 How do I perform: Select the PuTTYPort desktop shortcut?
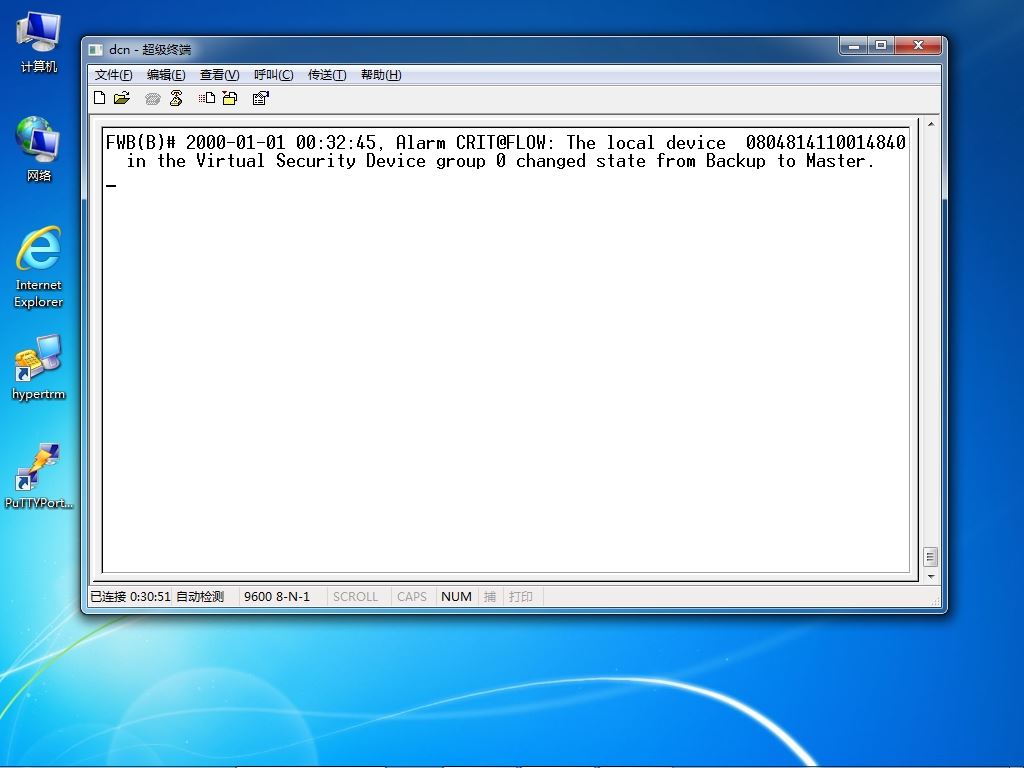(39, 476)
